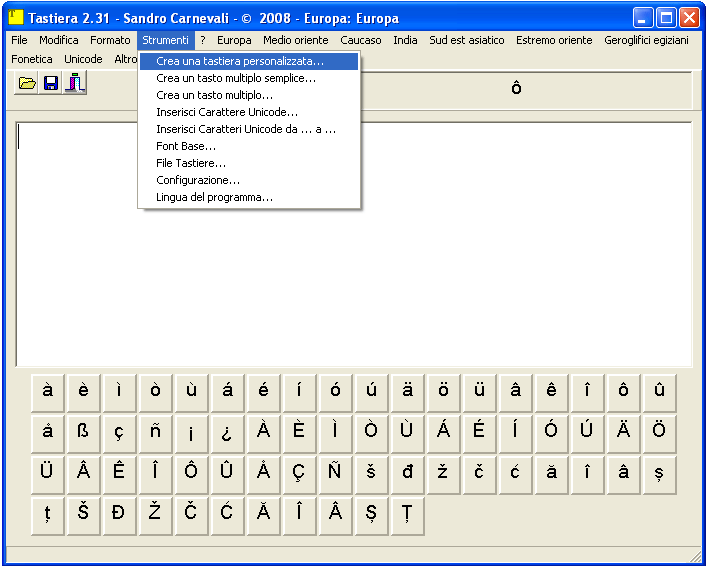Click the 'è' character key
This screenshot has height=566, width=709.
coord(83,391)
